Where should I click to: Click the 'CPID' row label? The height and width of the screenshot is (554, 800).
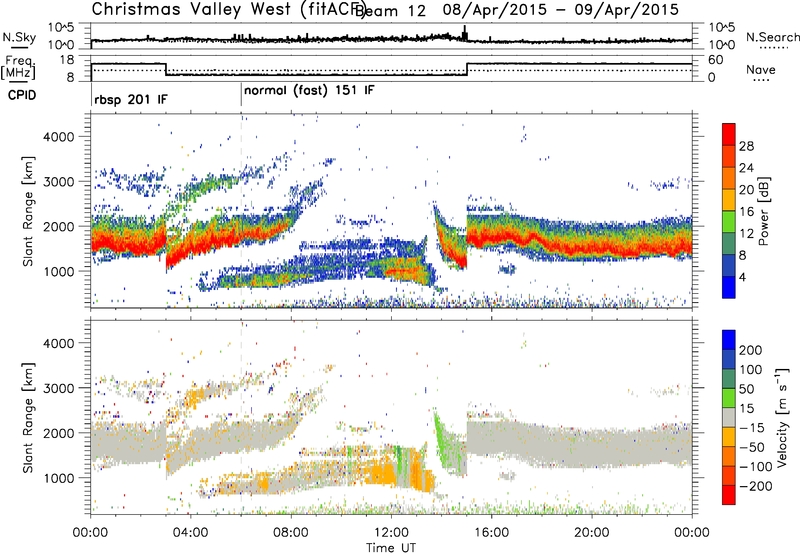[x=22, y=95]
